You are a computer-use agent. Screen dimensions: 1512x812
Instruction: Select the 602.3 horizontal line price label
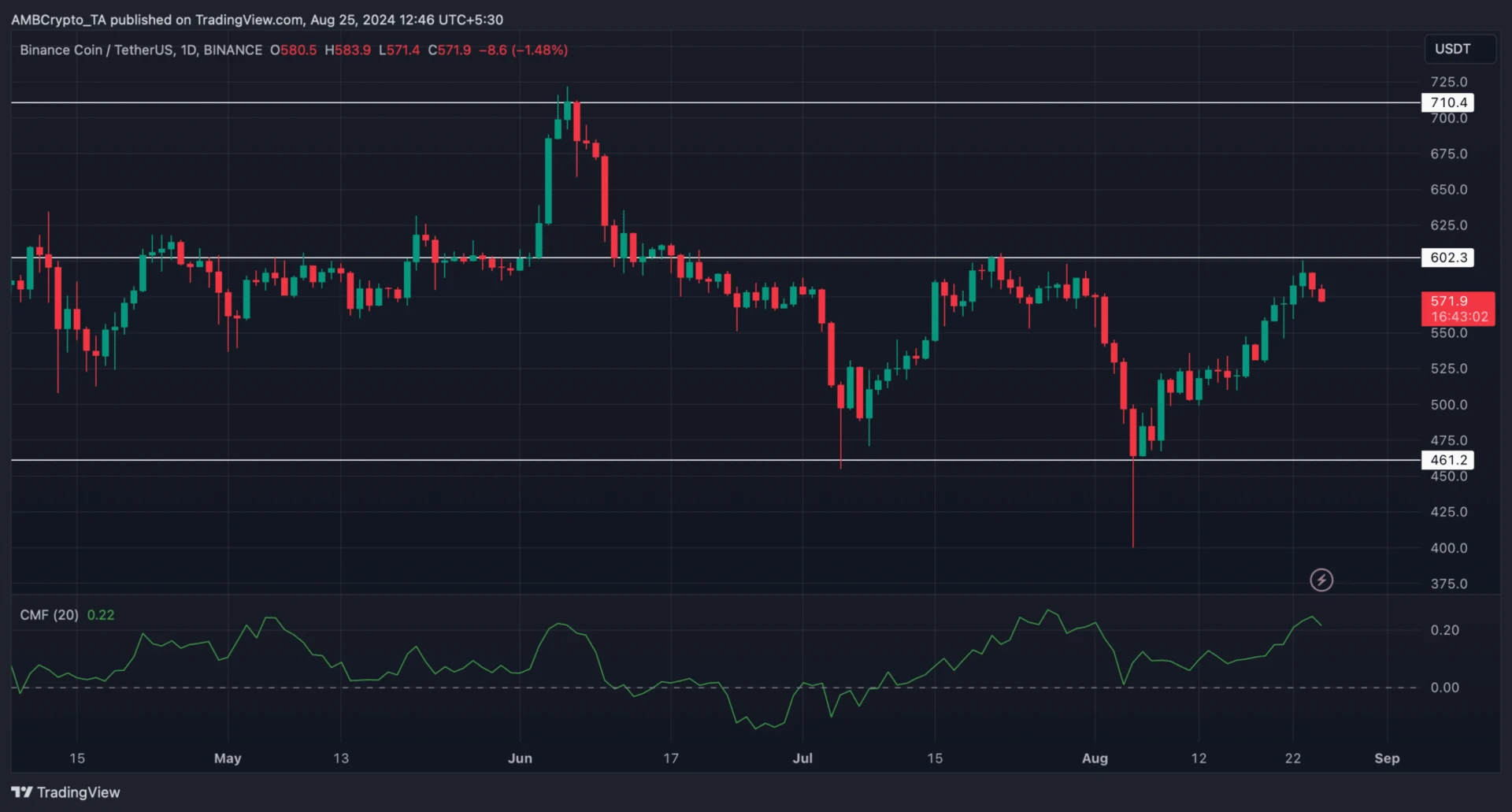click(1447, 258)
